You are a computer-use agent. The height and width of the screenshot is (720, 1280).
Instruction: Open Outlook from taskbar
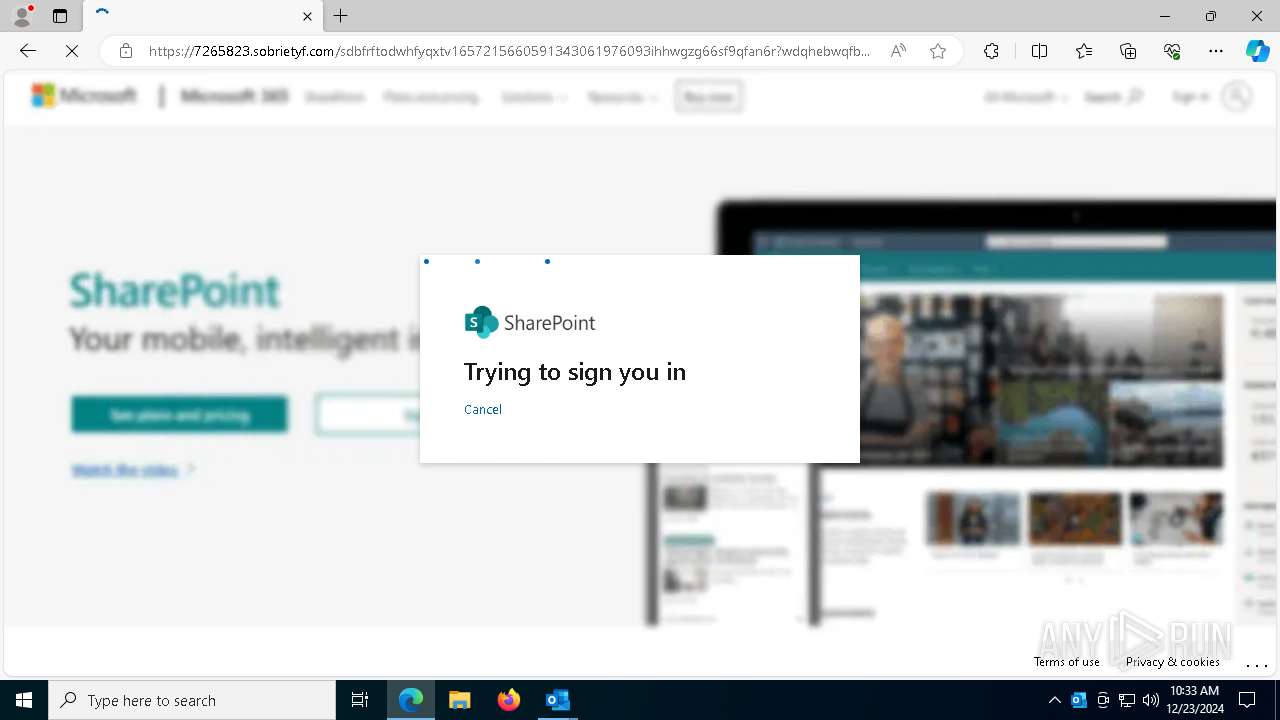point(557,700)
